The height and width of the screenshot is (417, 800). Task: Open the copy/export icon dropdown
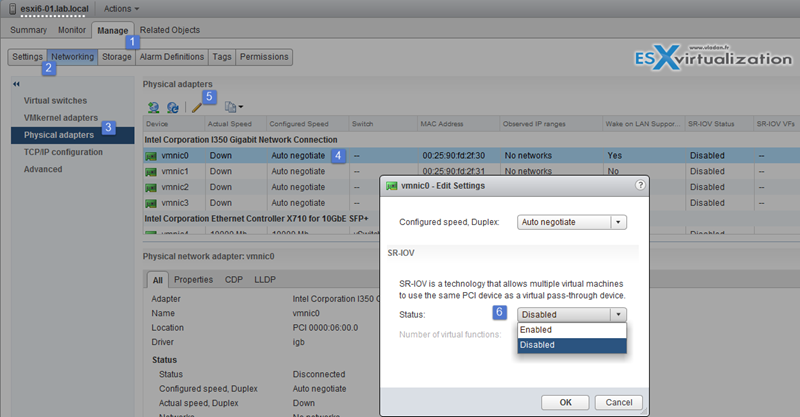[x=234, y=107]
